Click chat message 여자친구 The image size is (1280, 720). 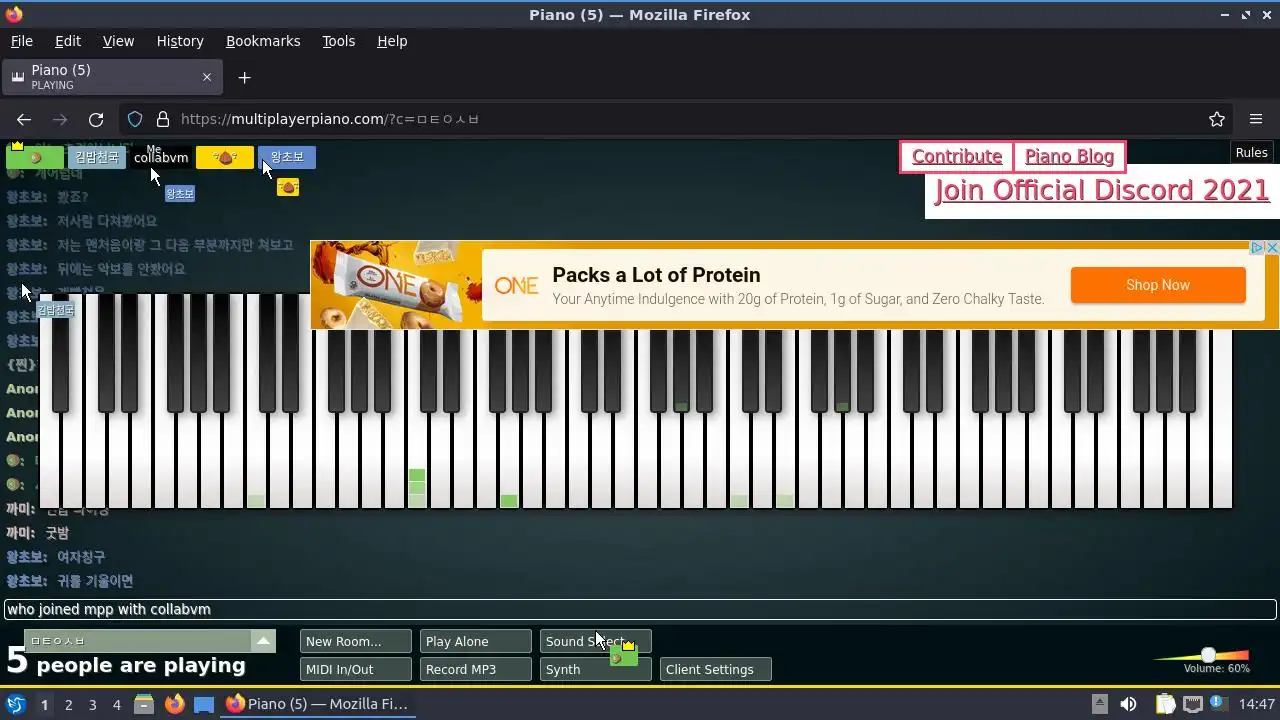click(80, 557)
